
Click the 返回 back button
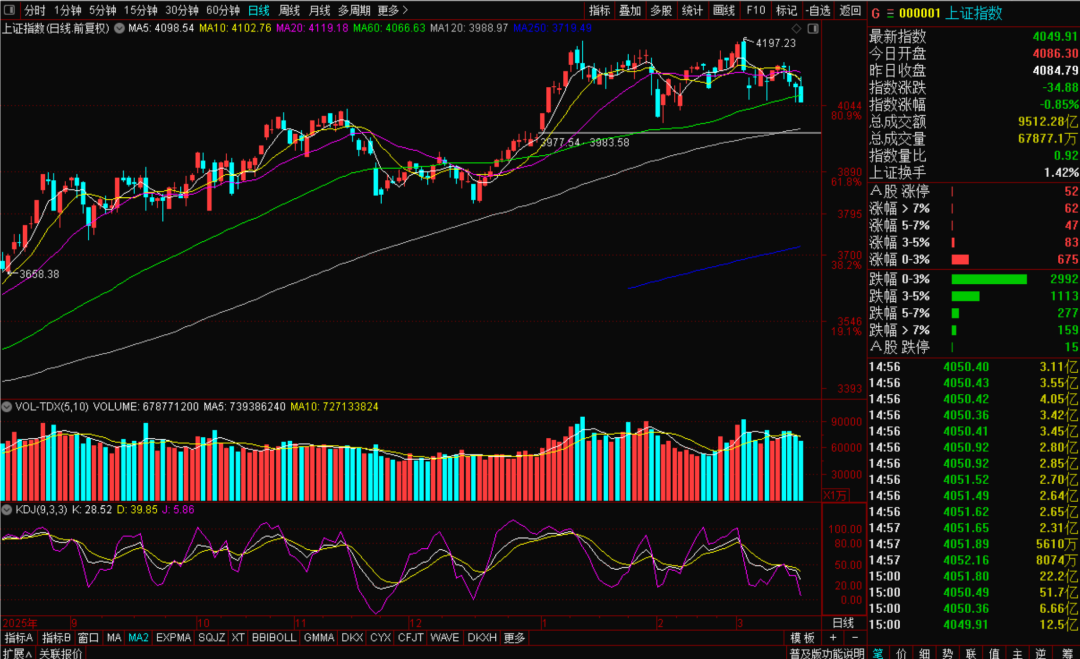coord(850,11)
